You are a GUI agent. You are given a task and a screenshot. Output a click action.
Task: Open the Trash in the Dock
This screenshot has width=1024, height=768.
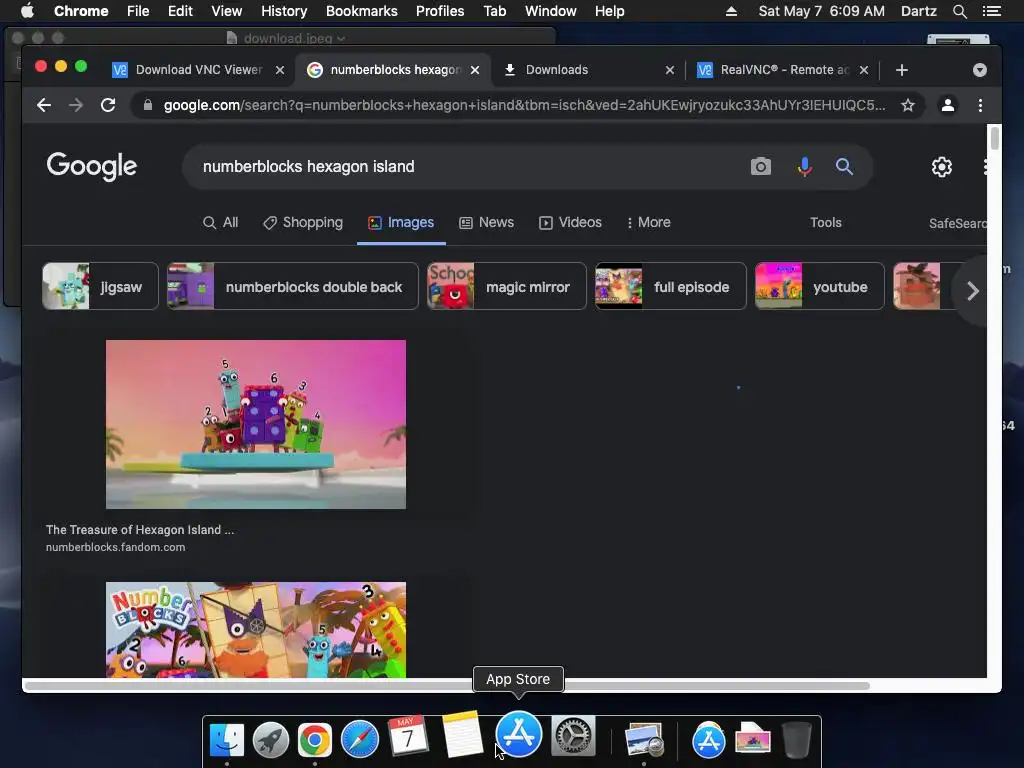797,739
